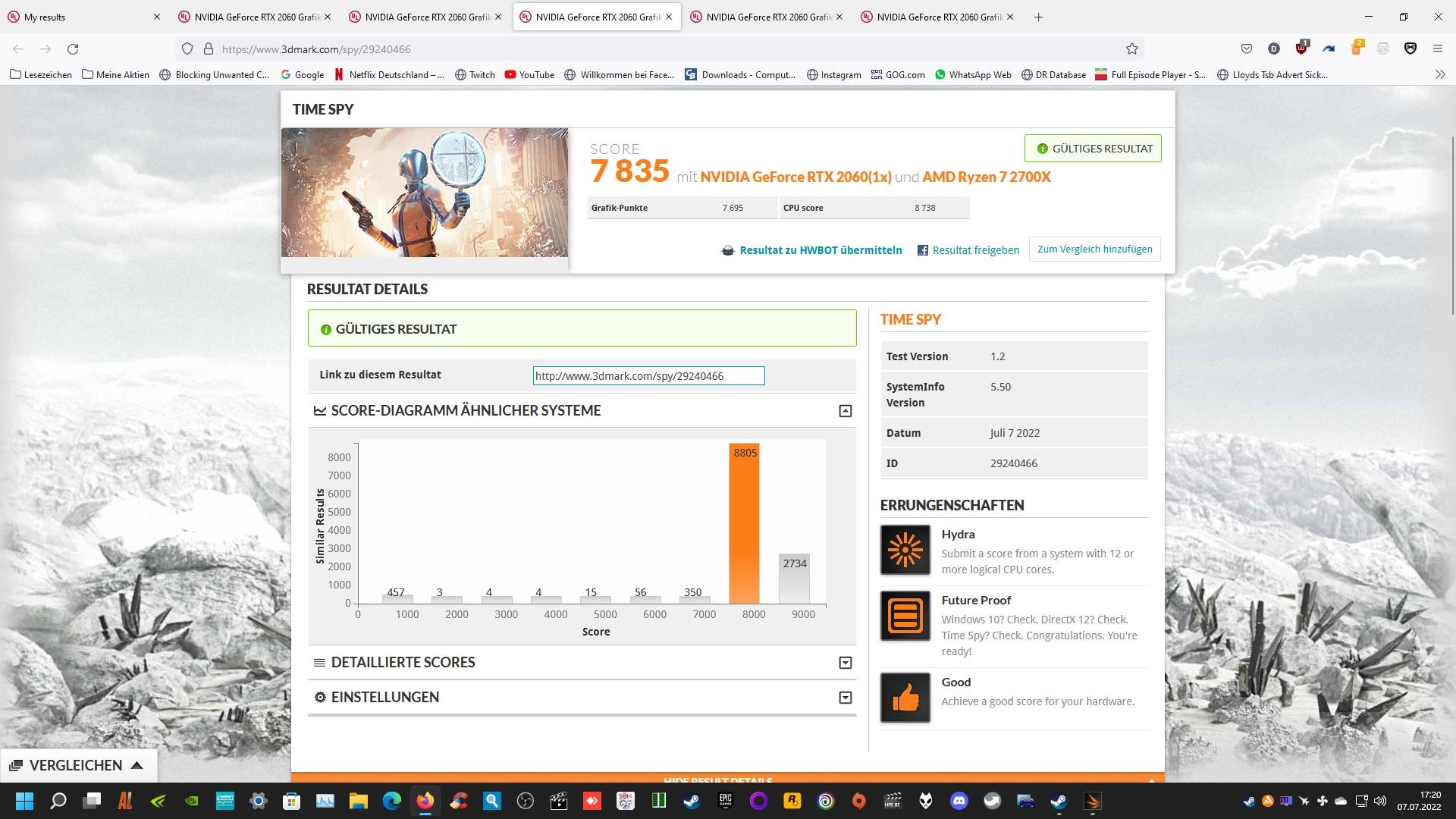1456x819 pixels.
Task: Open the Windows Start menu
Action: (24, 801)
